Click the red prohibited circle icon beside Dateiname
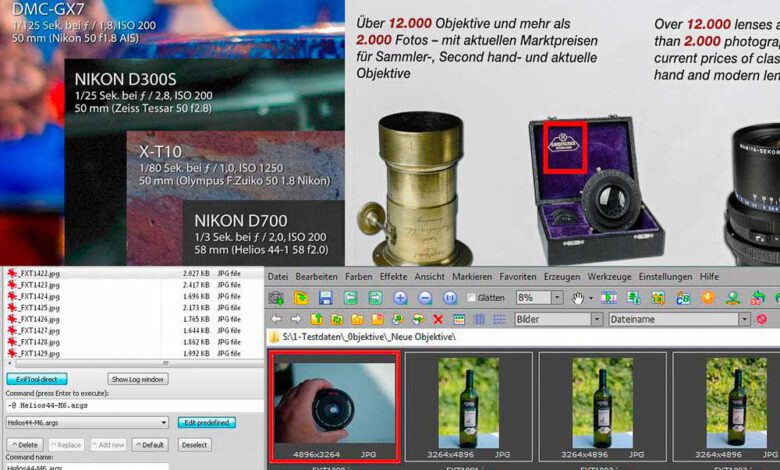 pos(762,319)
